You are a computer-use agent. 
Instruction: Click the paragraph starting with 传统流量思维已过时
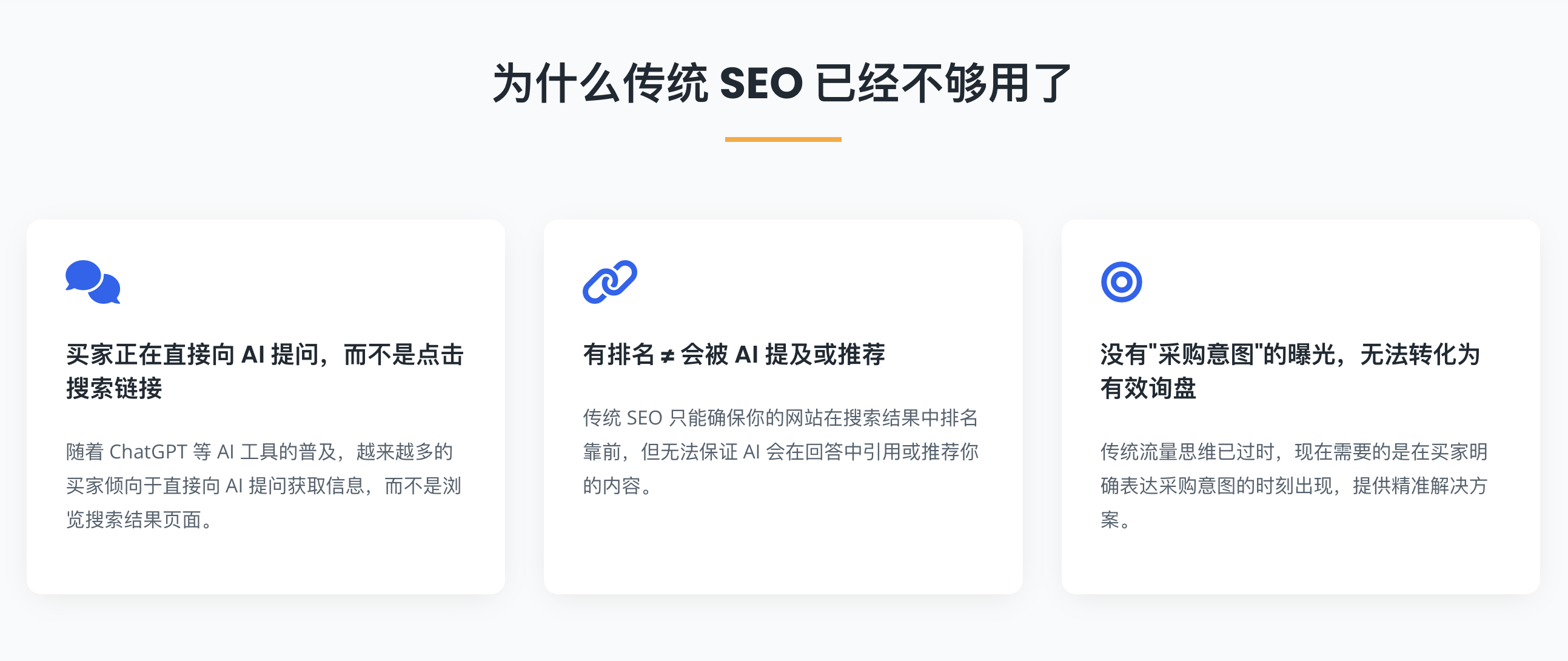click(x=1294, y=485)
